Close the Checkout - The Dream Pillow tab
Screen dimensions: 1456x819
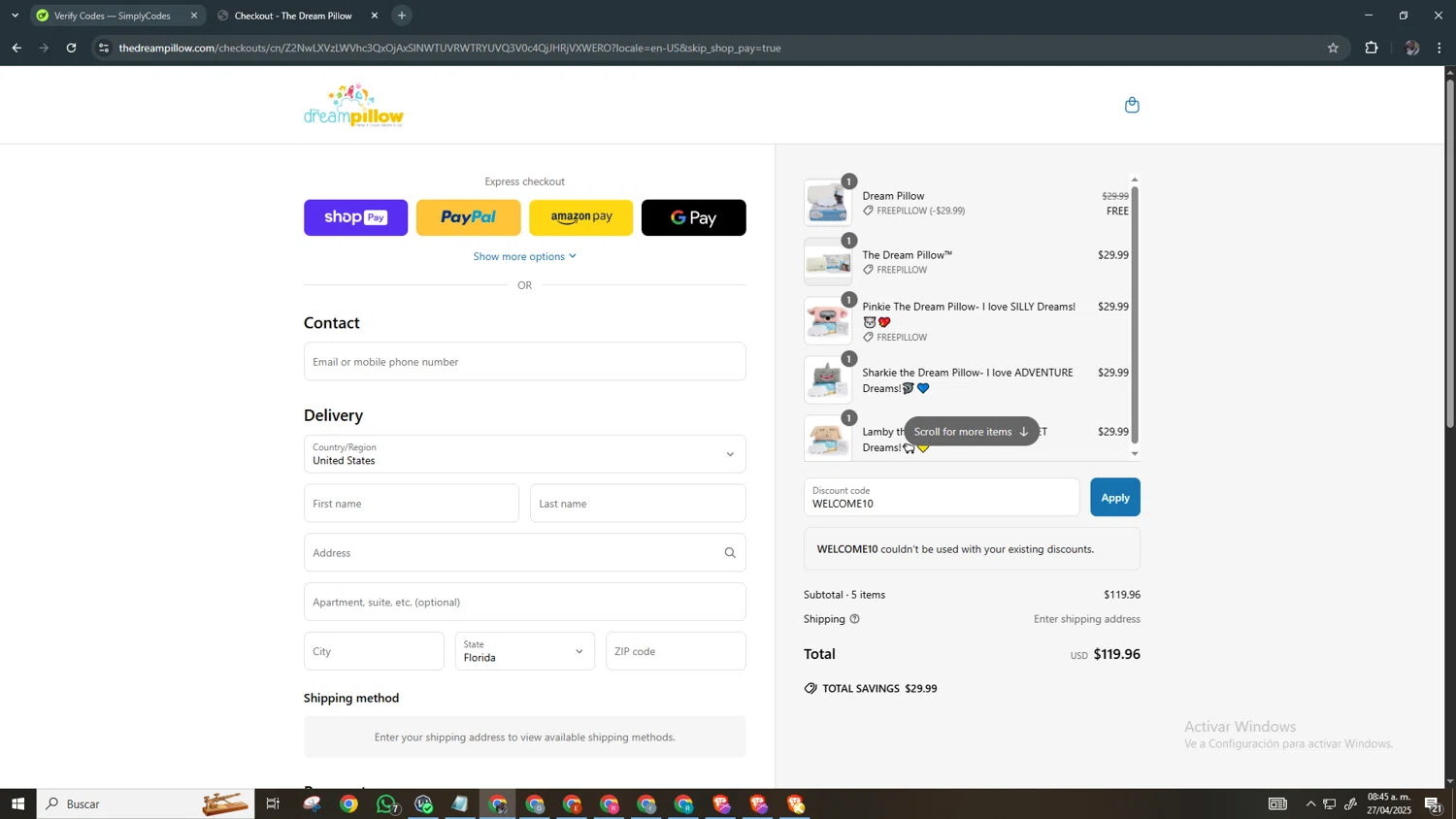pos(375,16)
